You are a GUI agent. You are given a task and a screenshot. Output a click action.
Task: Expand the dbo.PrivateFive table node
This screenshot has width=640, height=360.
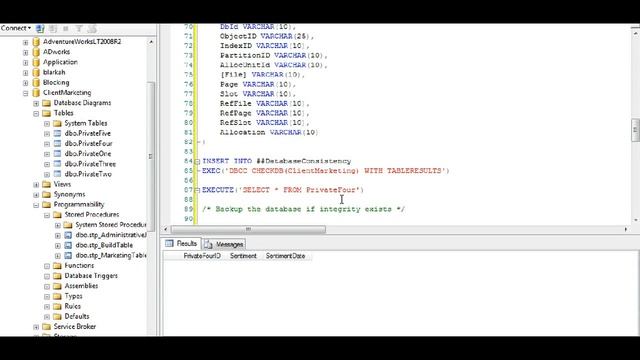coord(47,134)
